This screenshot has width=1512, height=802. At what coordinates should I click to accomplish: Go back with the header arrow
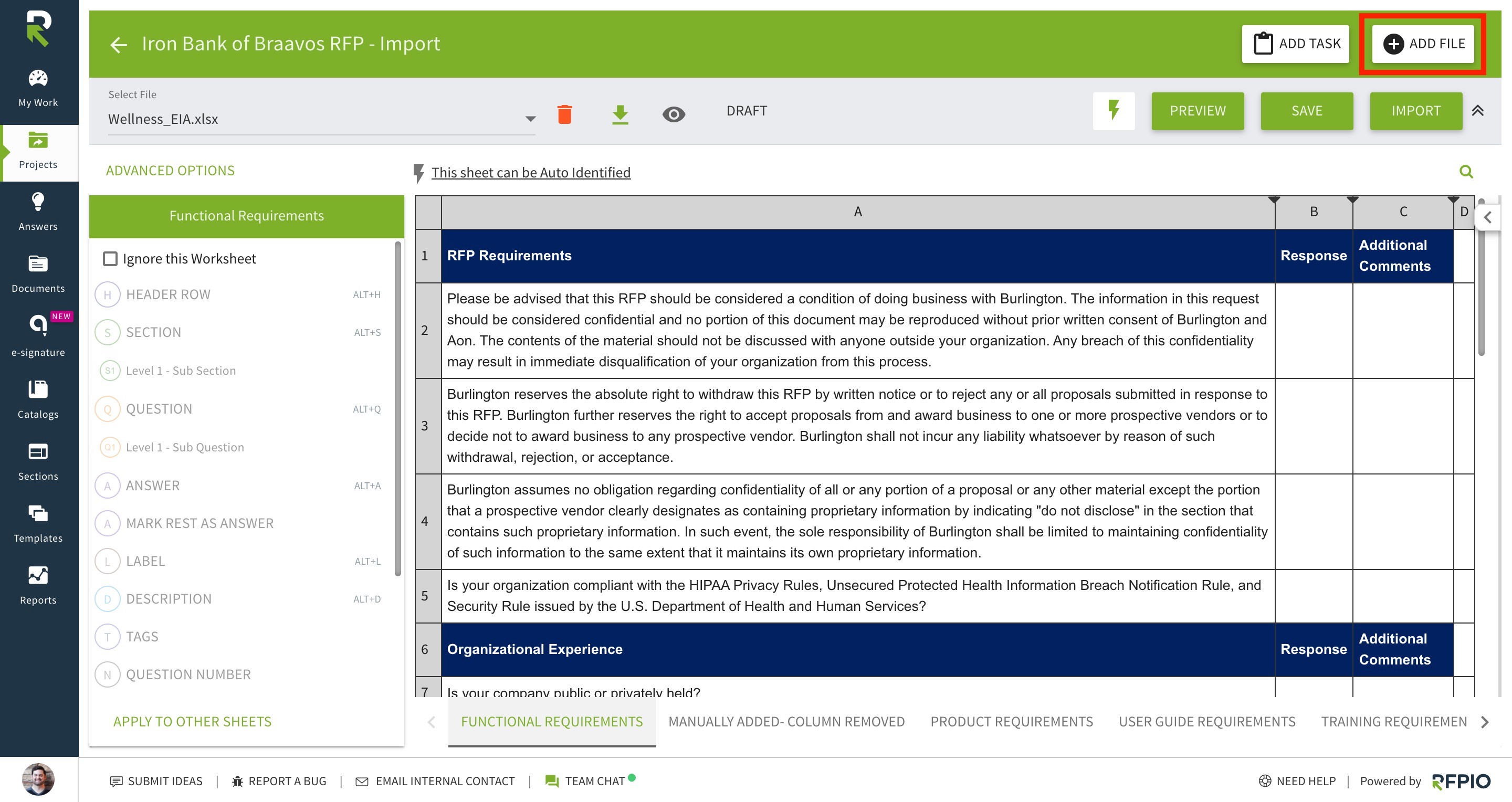coord(119,45)
